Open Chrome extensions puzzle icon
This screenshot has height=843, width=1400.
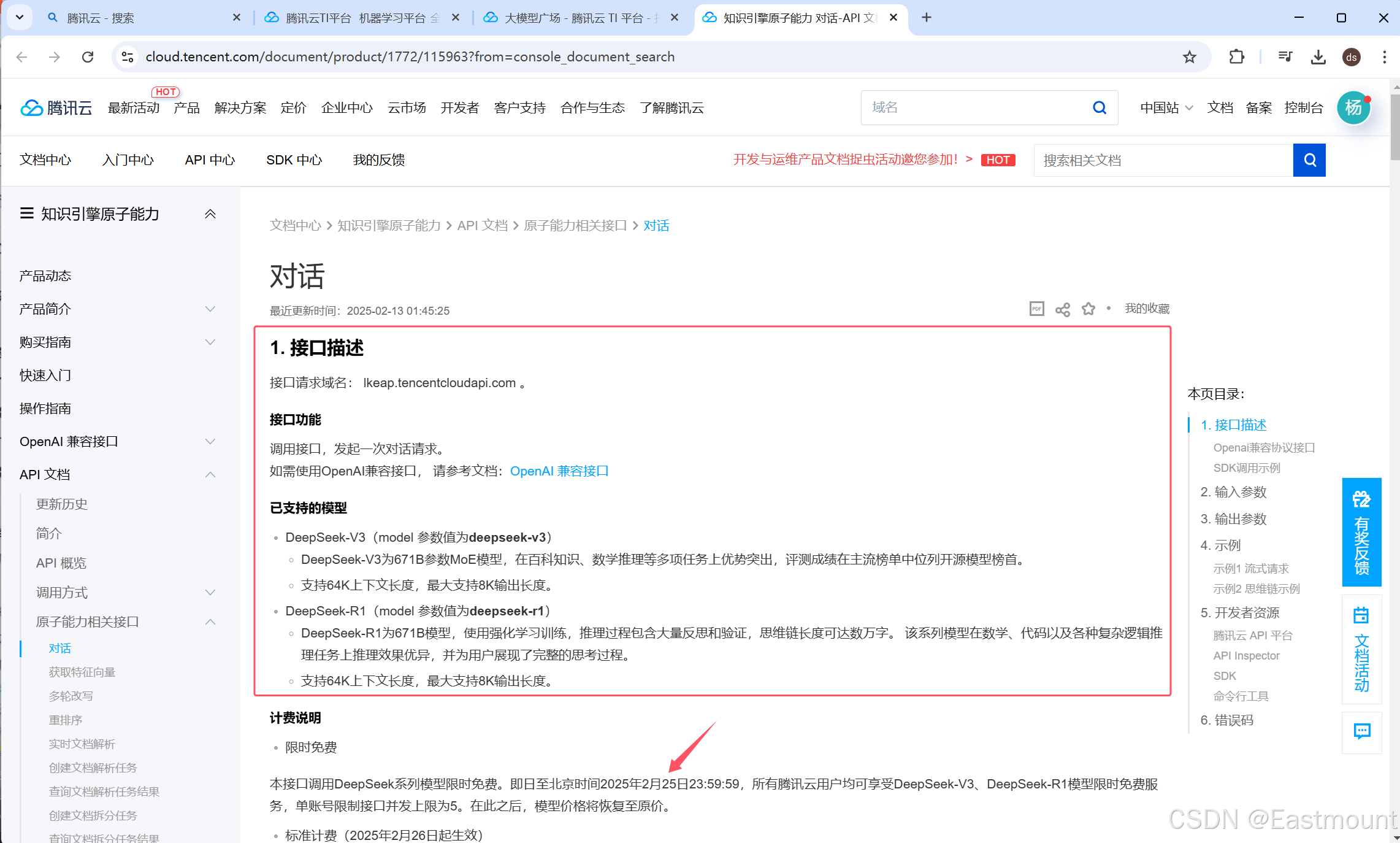[x=1236, y=57]
